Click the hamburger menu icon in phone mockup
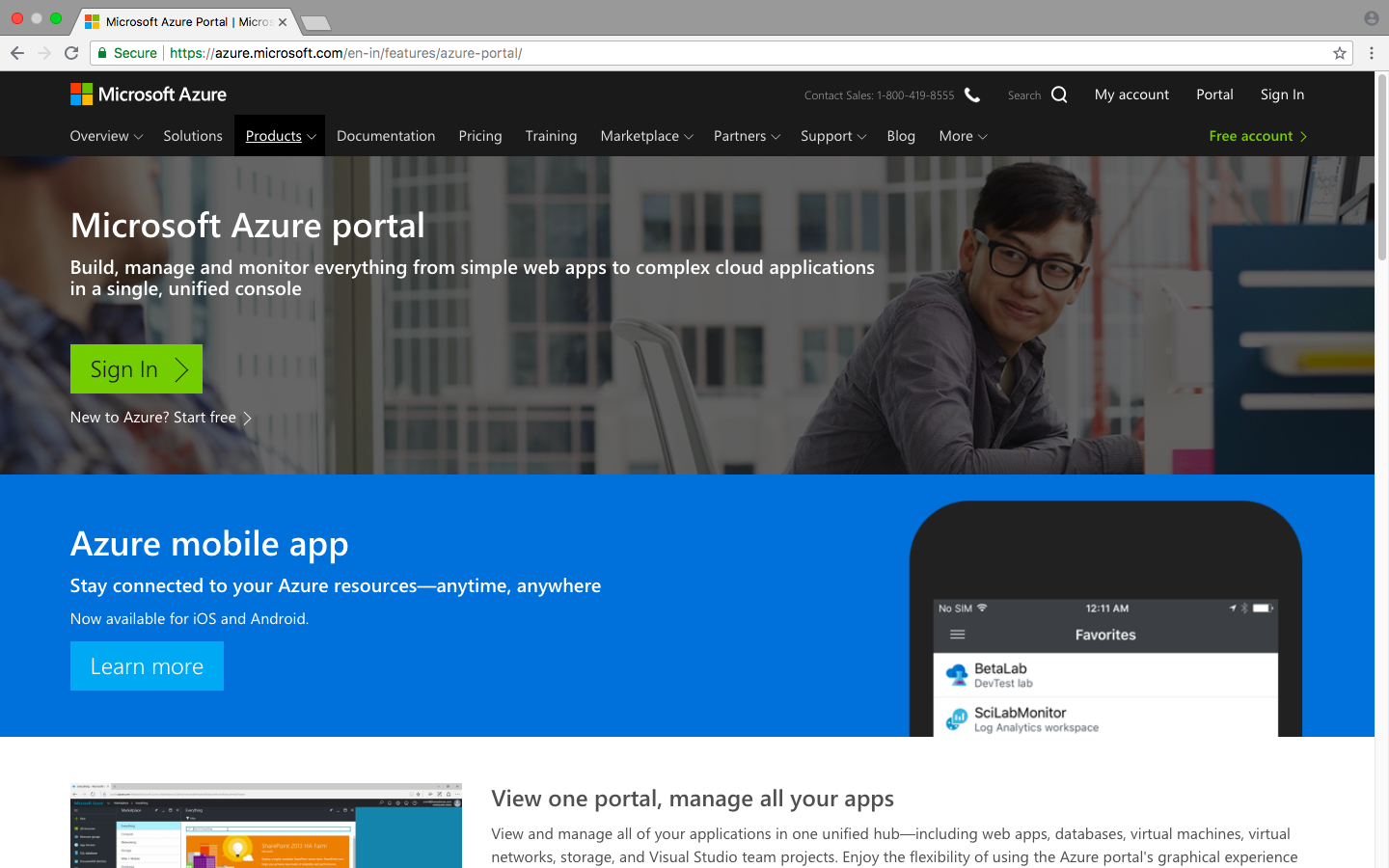The width and height of the screenshot is (1389, 868). 958,635
